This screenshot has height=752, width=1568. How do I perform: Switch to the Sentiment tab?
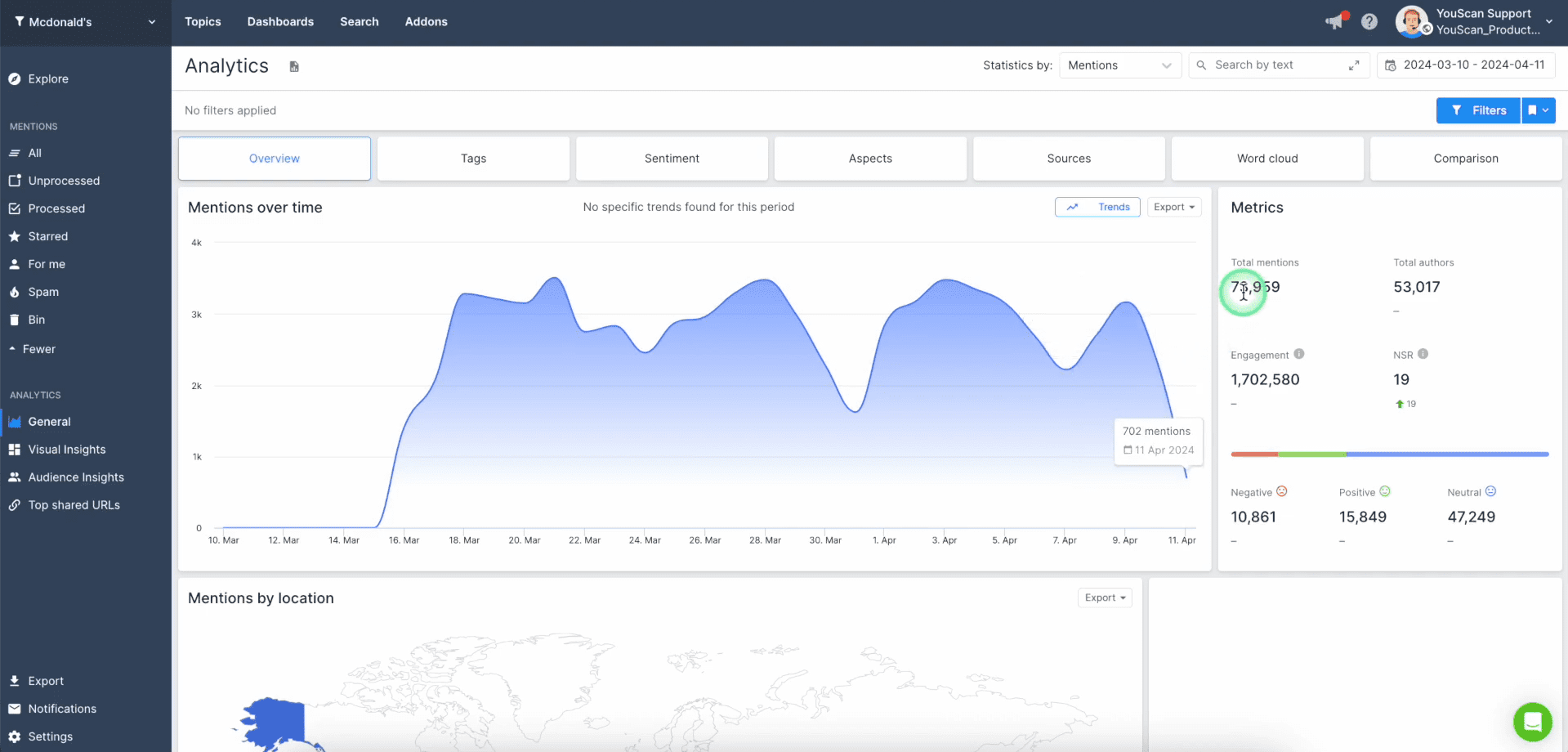tap(672, 159)
